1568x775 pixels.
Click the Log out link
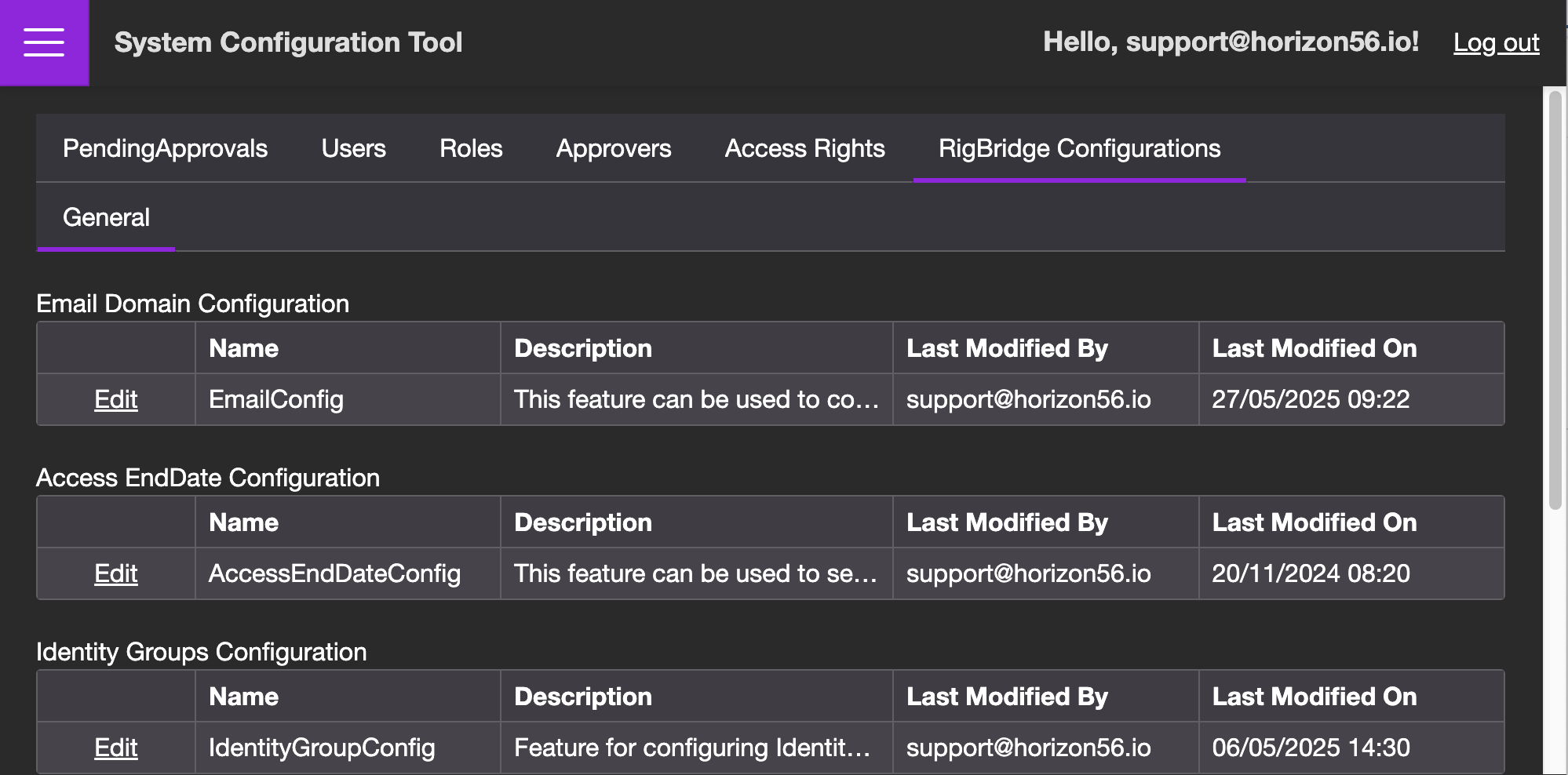1496,42
